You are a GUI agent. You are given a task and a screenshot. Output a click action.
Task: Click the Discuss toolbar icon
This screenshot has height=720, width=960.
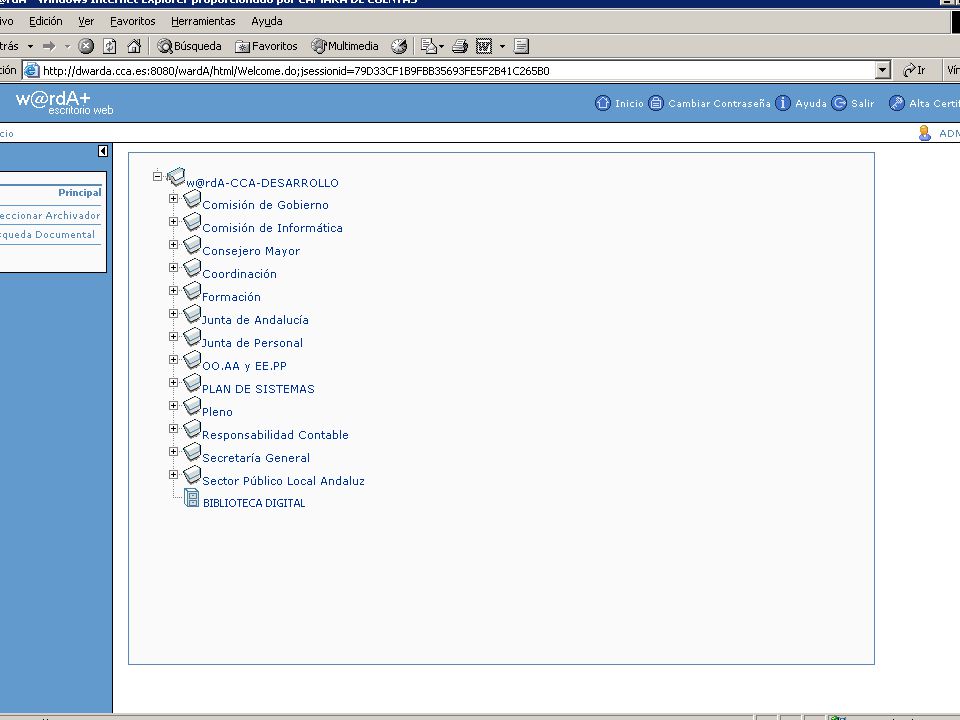pos(522,46)
